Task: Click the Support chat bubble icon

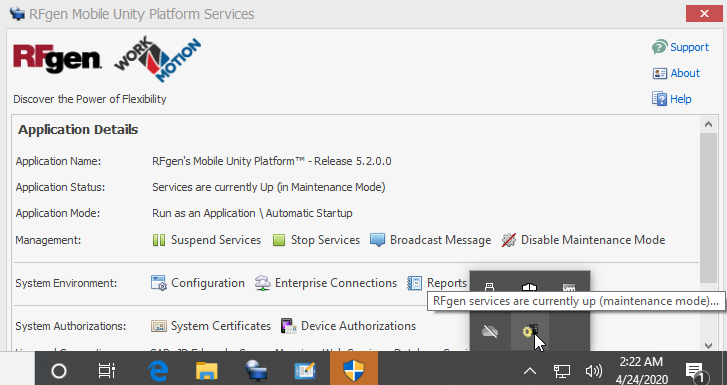Action: (659, 47)
